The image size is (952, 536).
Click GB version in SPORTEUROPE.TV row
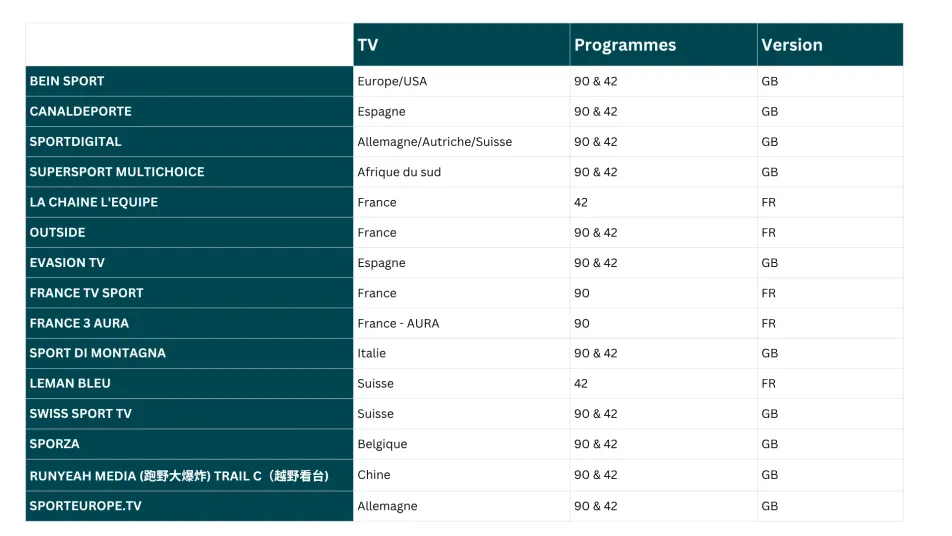point(769,506)
